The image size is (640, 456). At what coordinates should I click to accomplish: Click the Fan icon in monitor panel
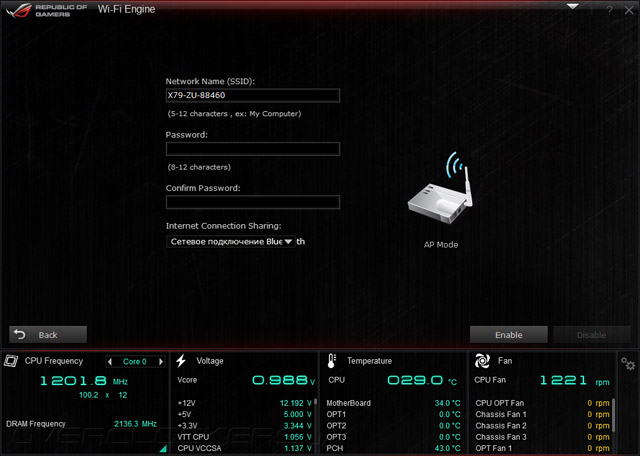click(482, 361)
